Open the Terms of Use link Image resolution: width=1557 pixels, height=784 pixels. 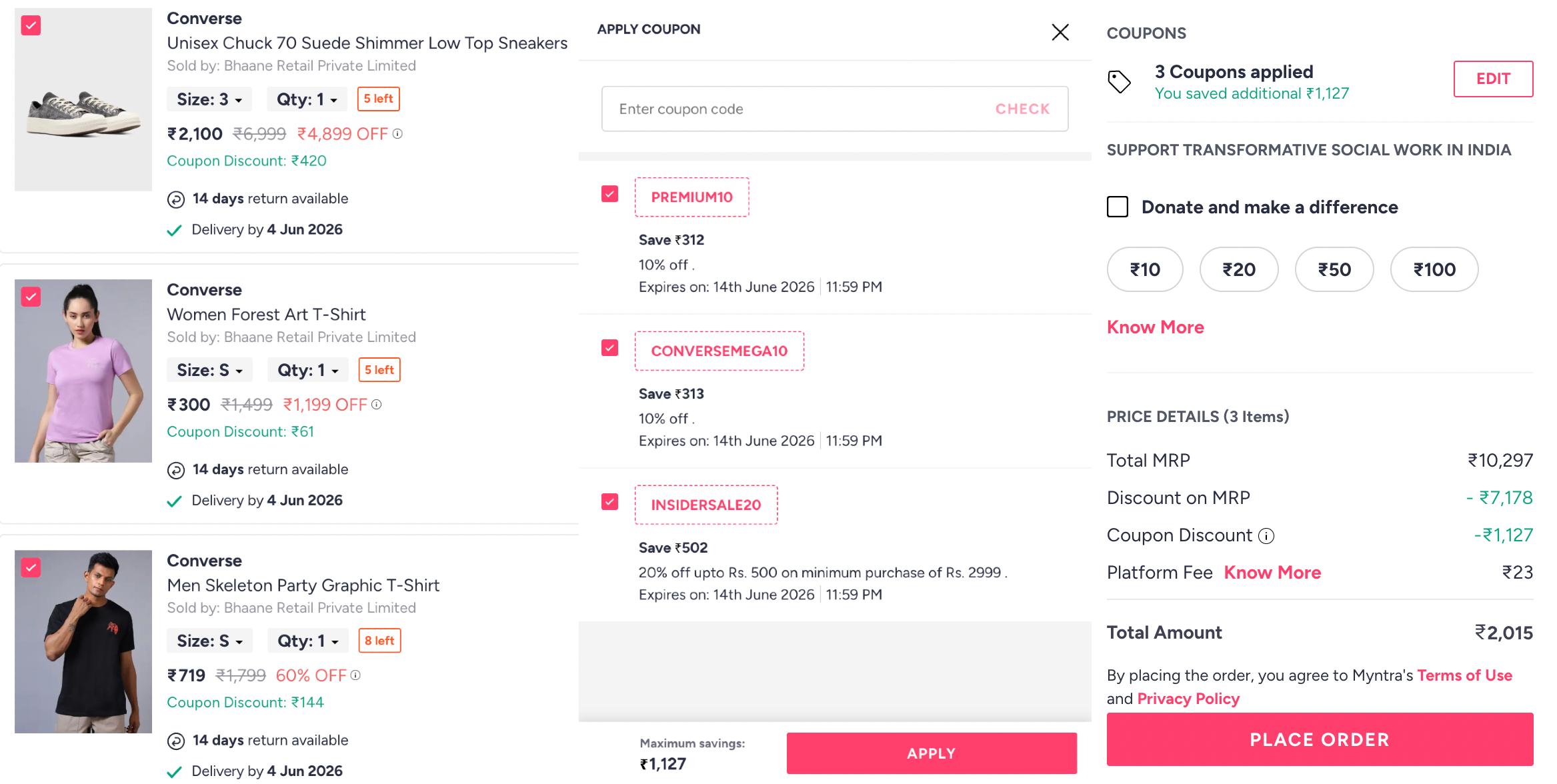[1464, 675]
